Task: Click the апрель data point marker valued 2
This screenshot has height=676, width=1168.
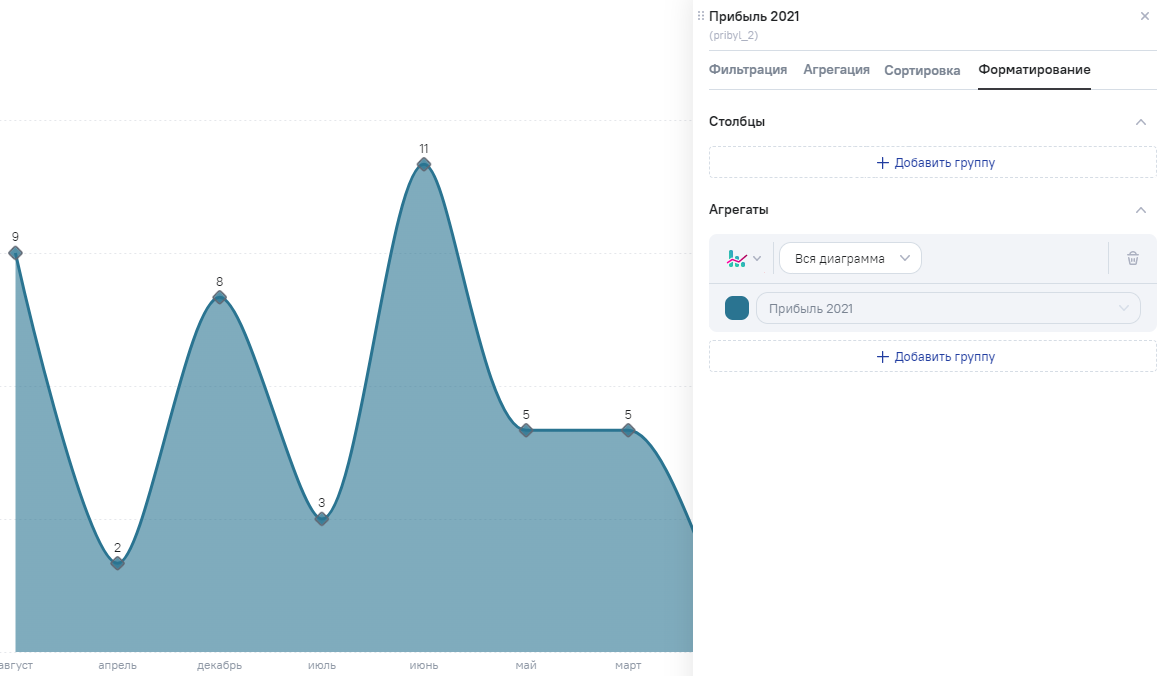Action: 117,563
